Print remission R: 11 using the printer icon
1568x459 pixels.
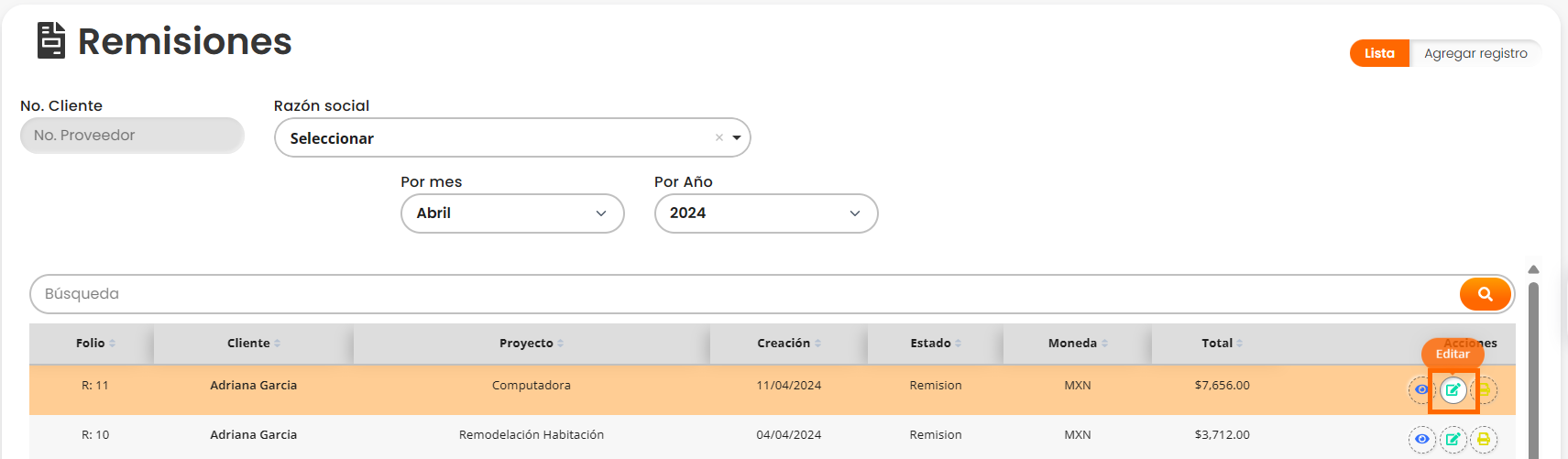tap(1484, 390)
